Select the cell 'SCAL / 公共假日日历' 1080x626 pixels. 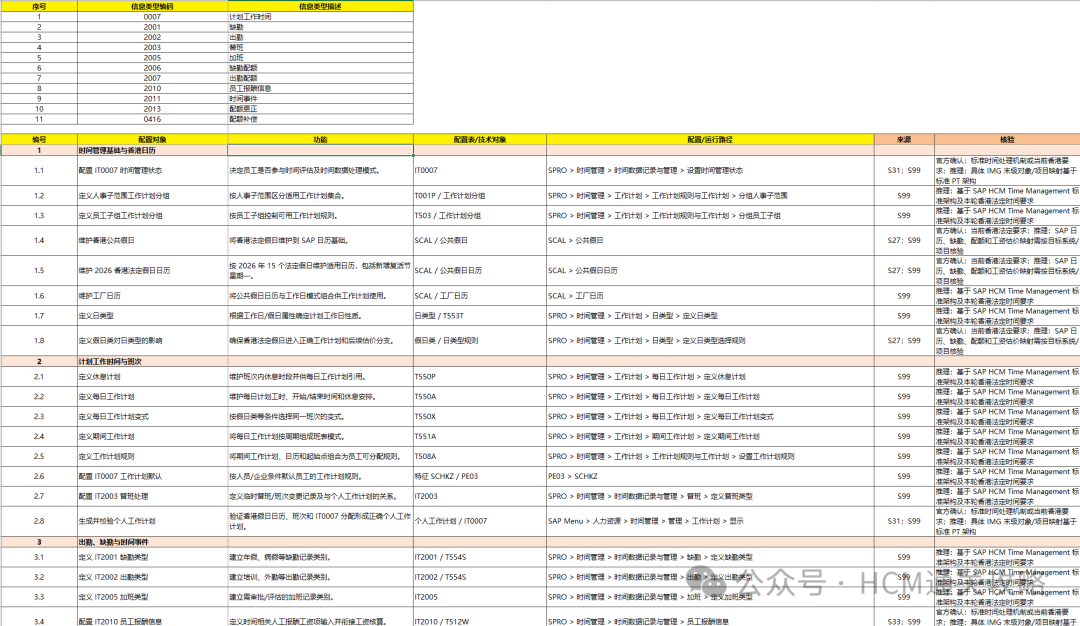point(480,271)
